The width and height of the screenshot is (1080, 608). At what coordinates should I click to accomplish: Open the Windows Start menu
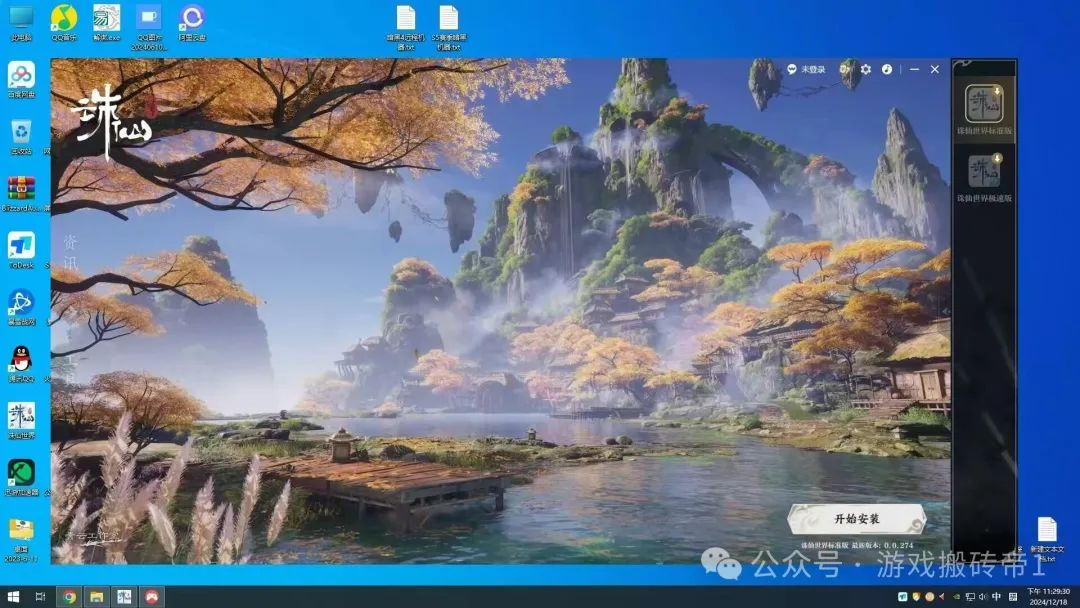click(13, 596)
